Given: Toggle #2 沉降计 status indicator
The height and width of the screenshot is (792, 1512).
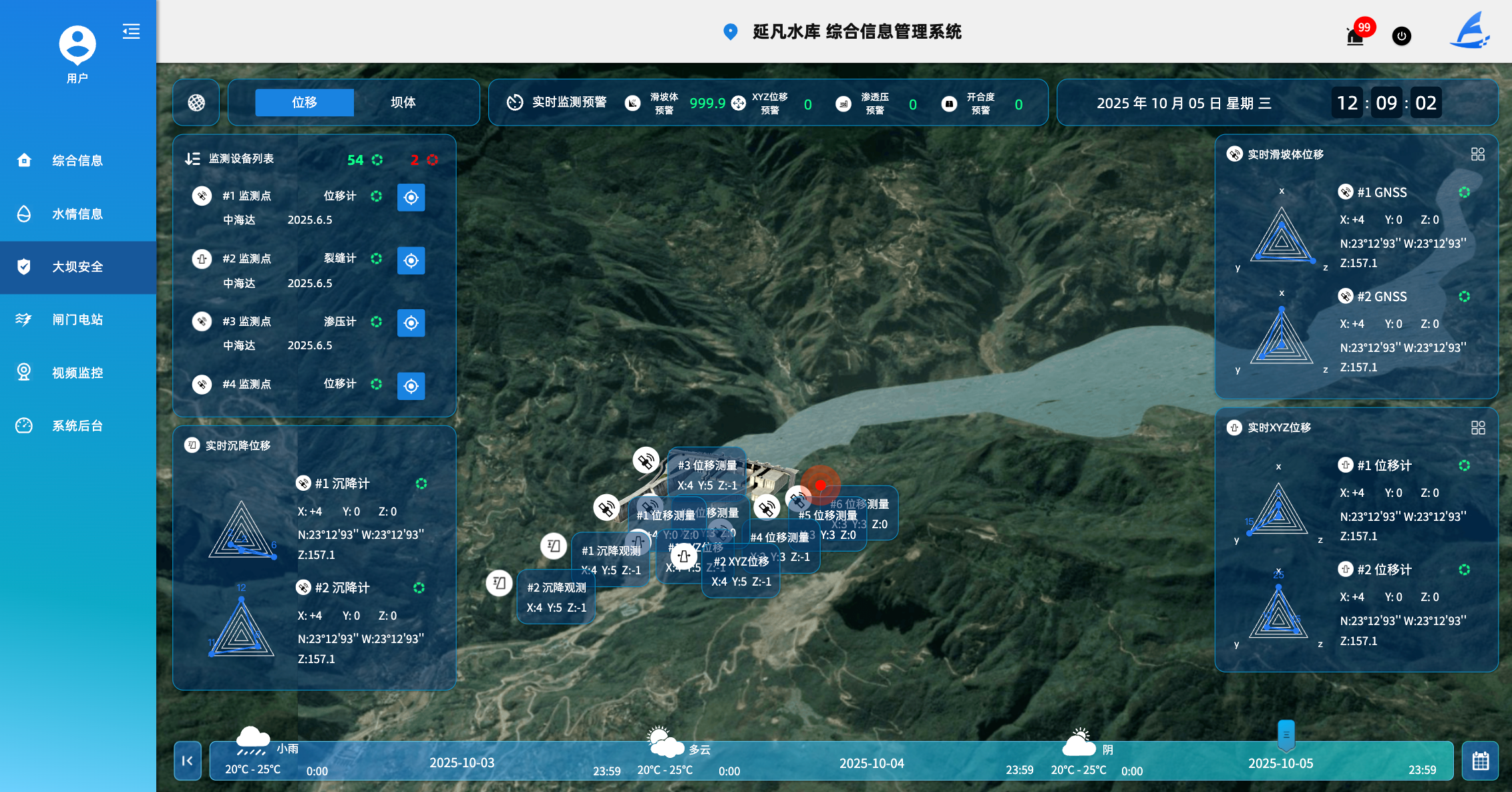Looking at the screenshot, I should point(419,588).
